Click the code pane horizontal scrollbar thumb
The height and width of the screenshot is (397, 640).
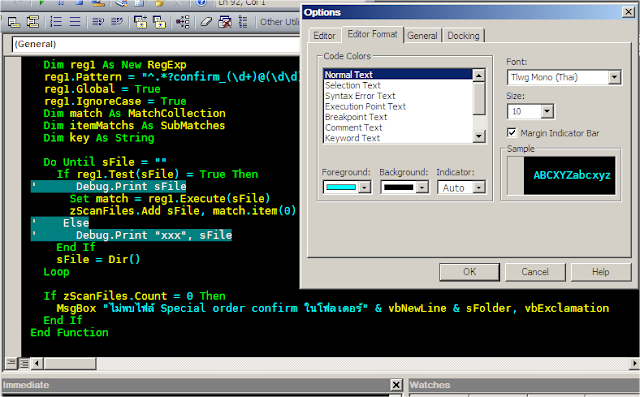[x=70, y=363]
